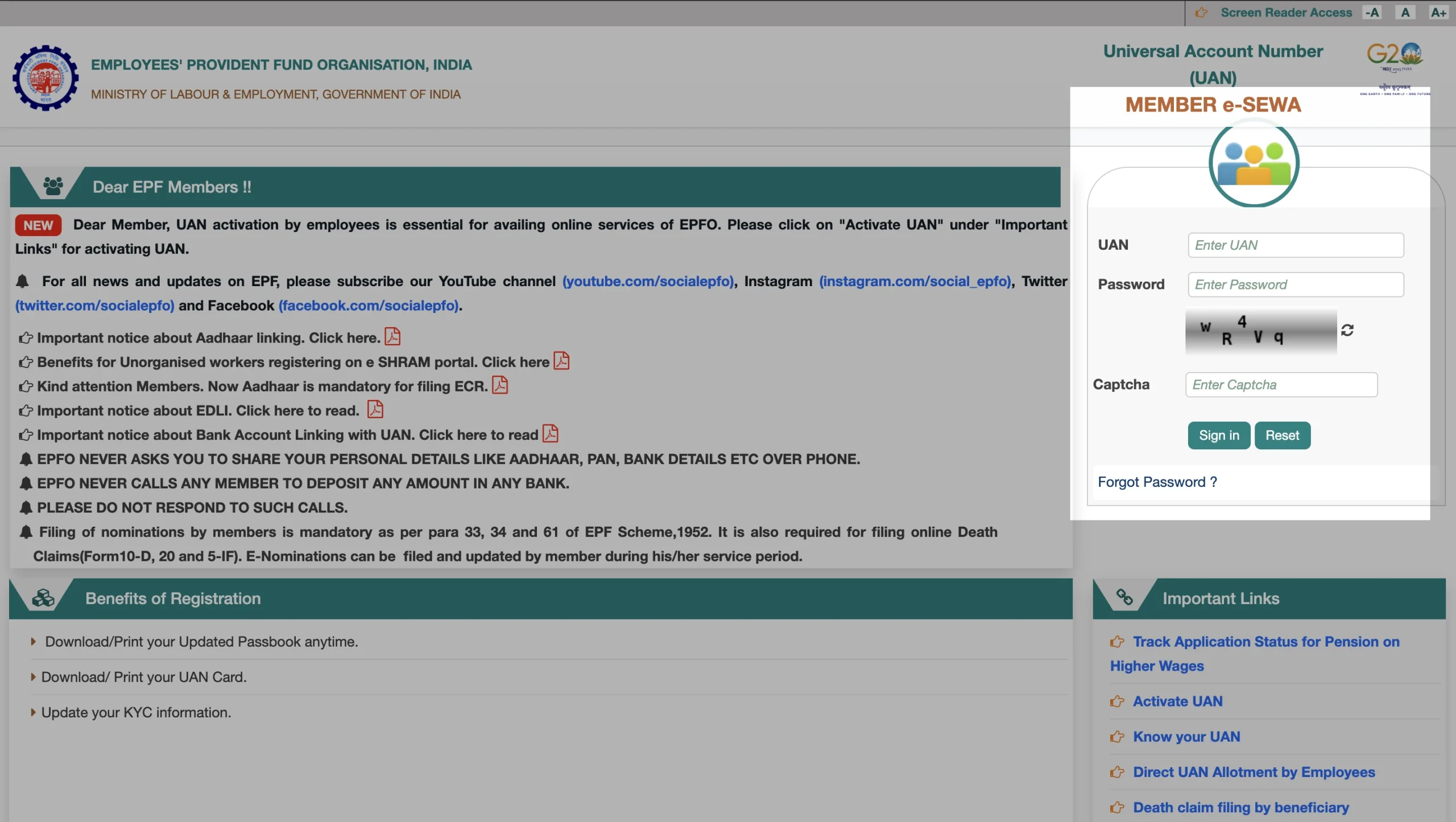1456x822 pixels.
Task: Open the Know your UAN link
Action: coord(1186,737)
